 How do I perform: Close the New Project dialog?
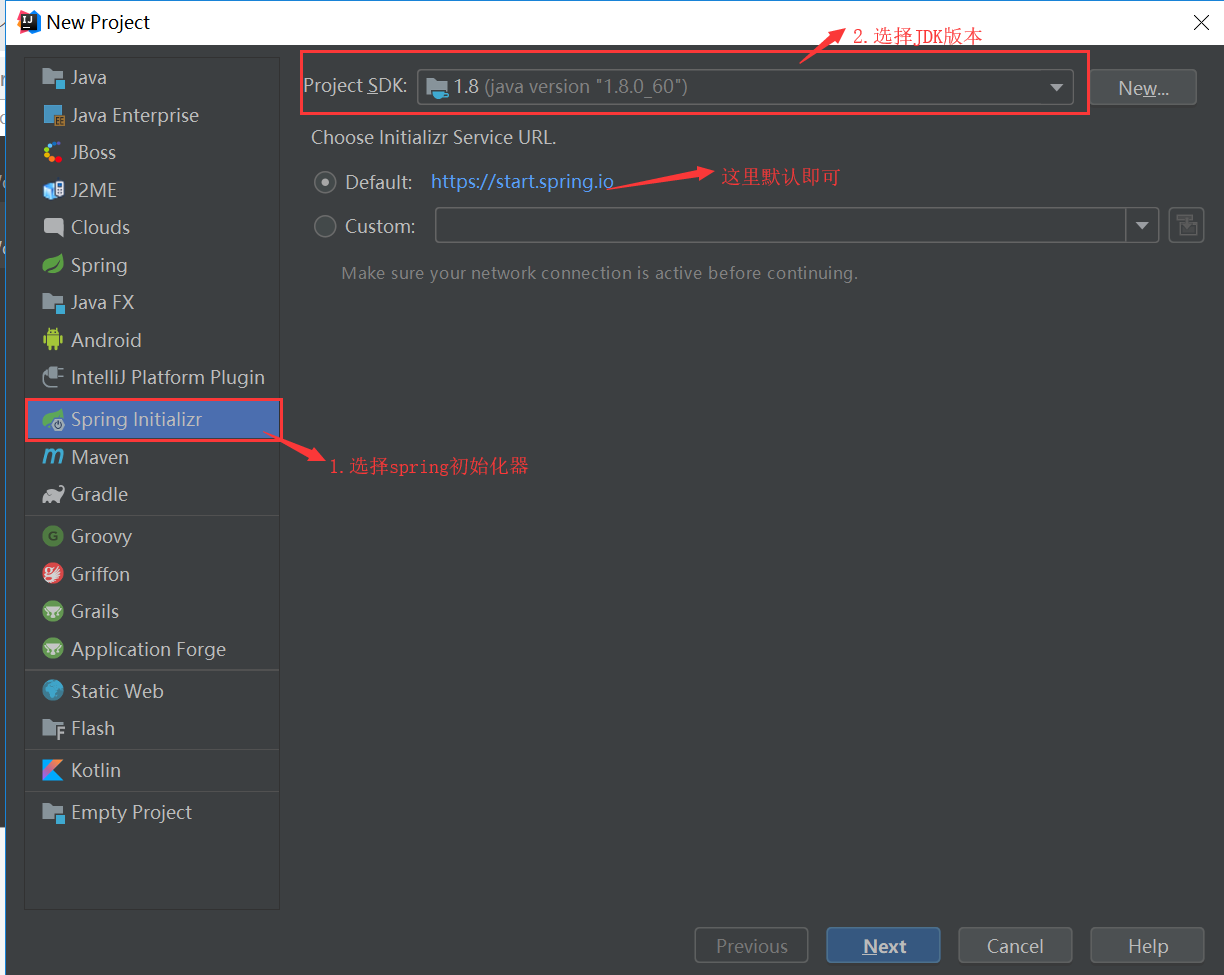1201,22
